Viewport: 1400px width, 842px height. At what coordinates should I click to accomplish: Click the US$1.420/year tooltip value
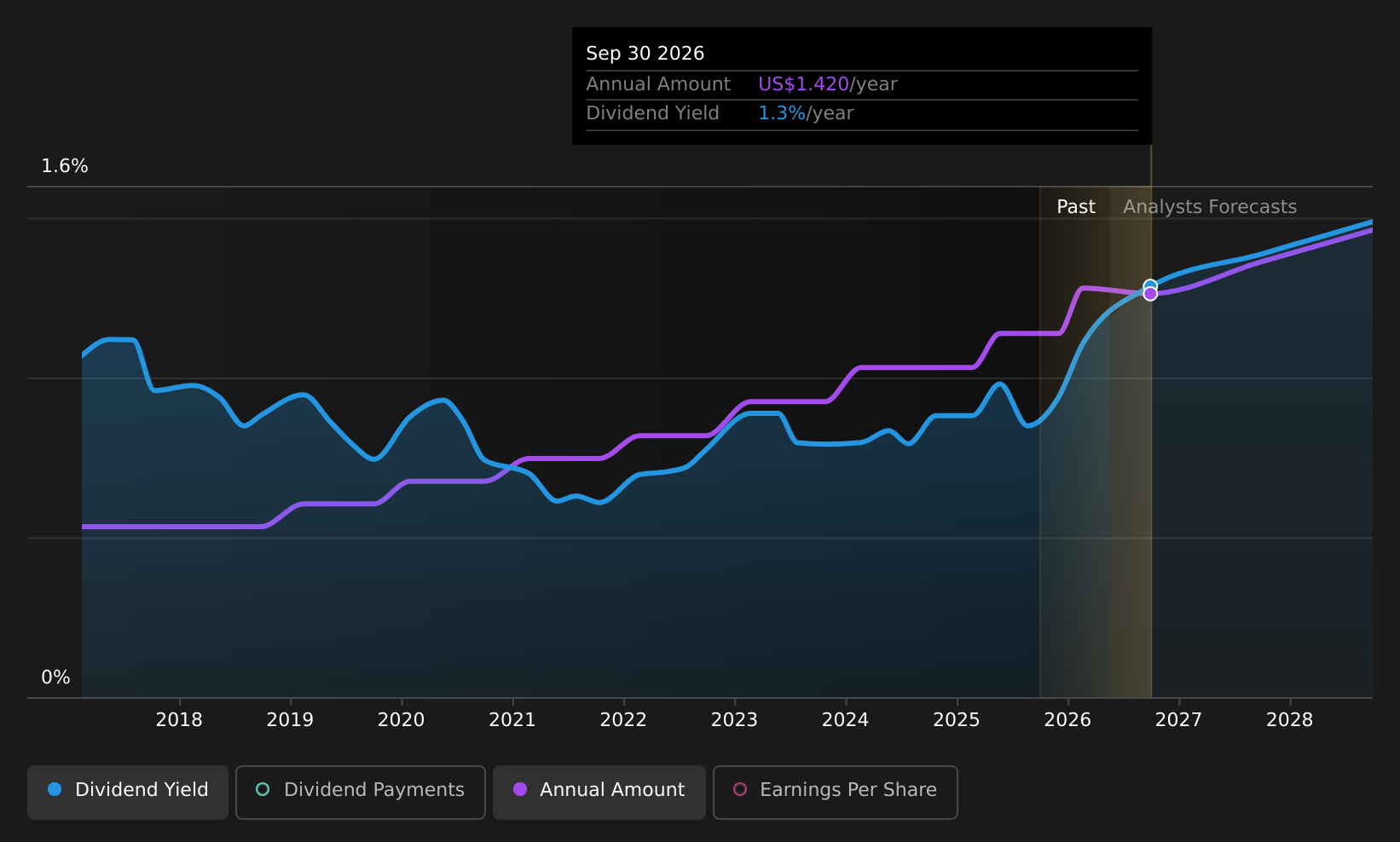(828, 84)
